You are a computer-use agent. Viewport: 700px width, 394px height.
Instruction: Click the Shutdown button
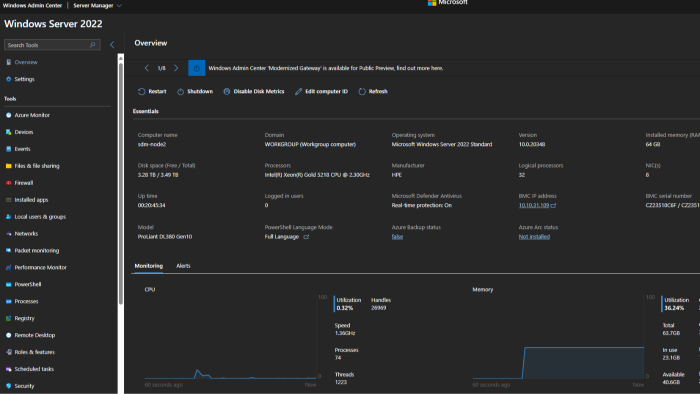pyautogui.click(x=195, y=91)
